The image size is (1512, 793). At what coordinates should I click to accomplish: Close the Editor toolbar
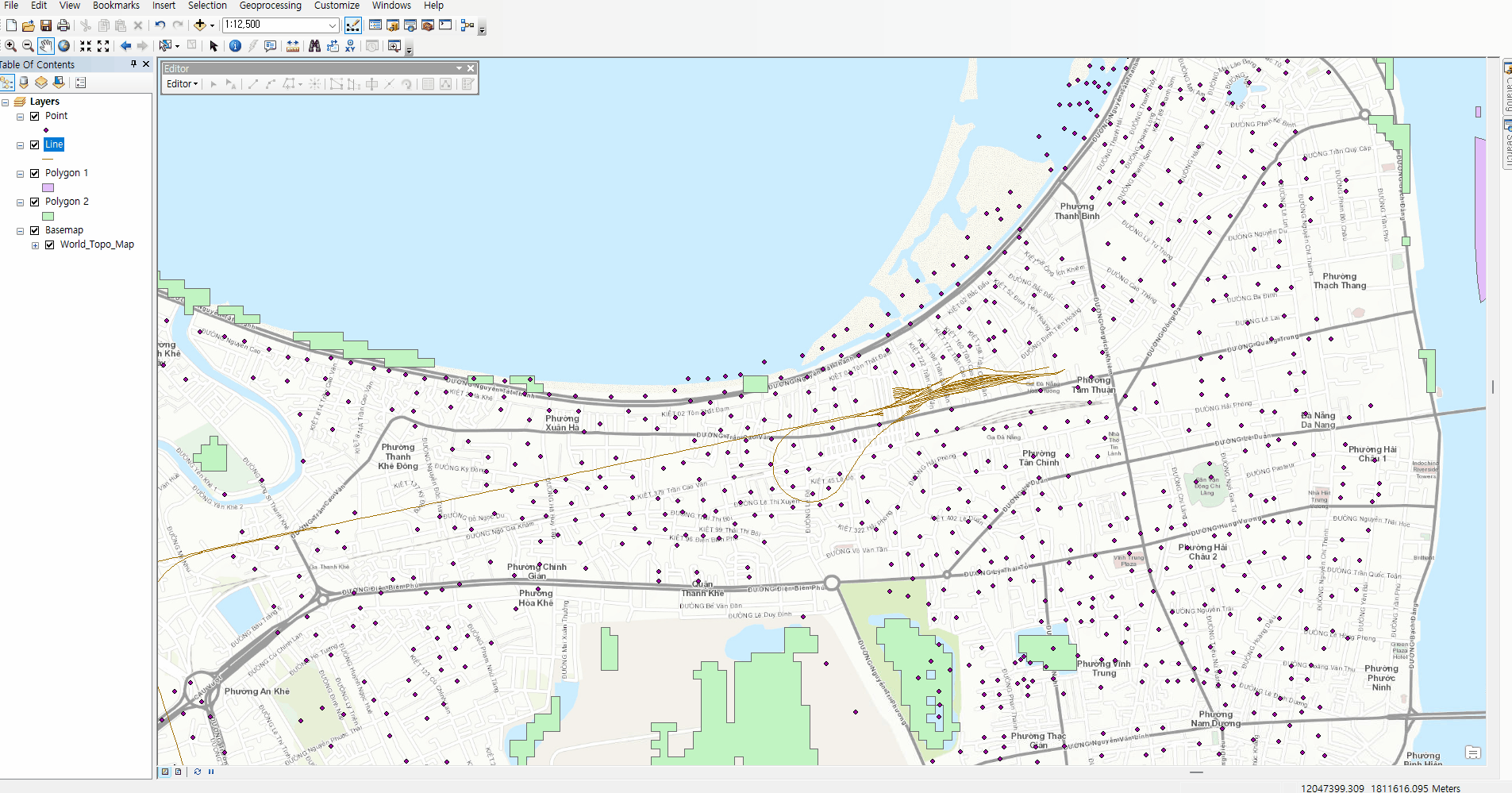[x=471, y=68]
